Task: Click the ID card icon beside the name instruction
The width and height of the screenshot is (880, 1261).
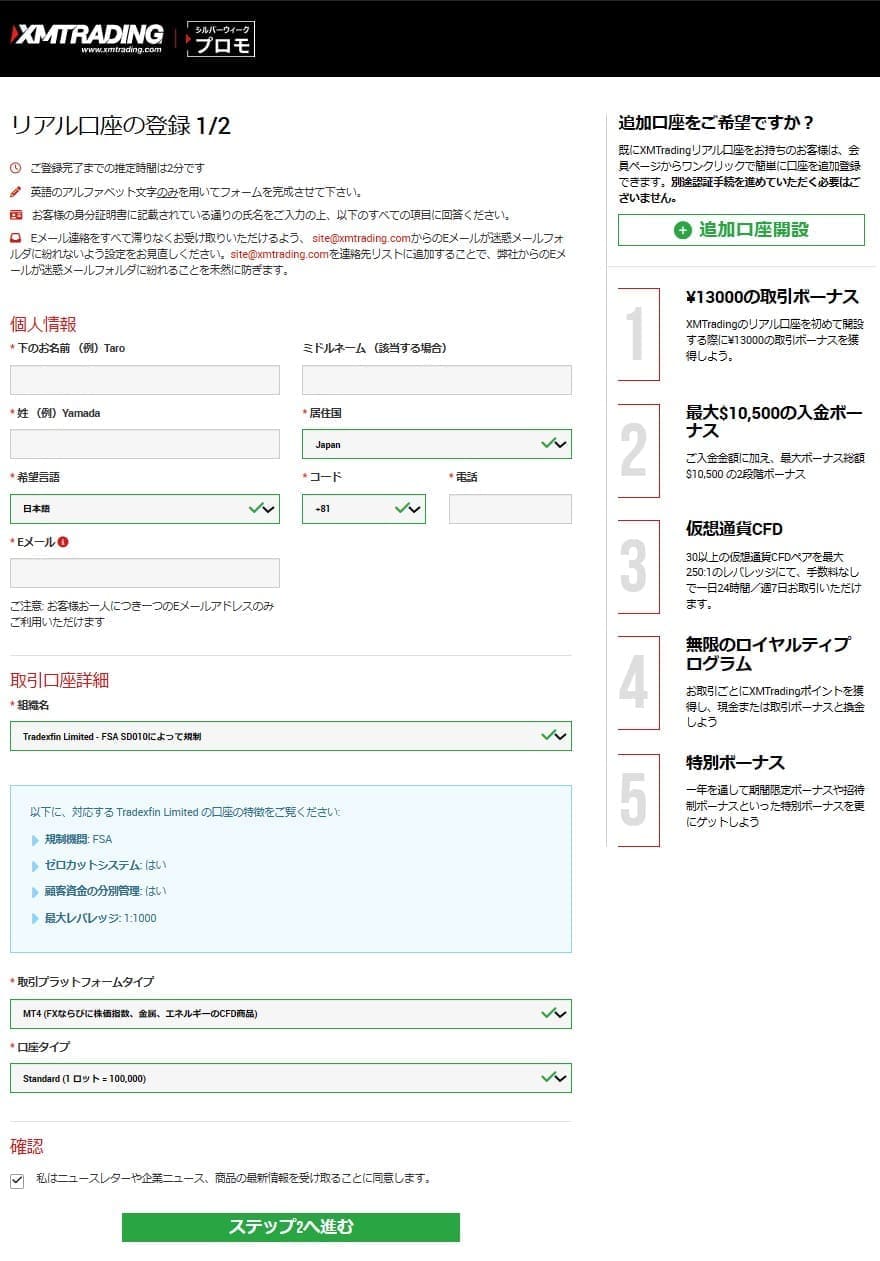Action: [15, 215]
